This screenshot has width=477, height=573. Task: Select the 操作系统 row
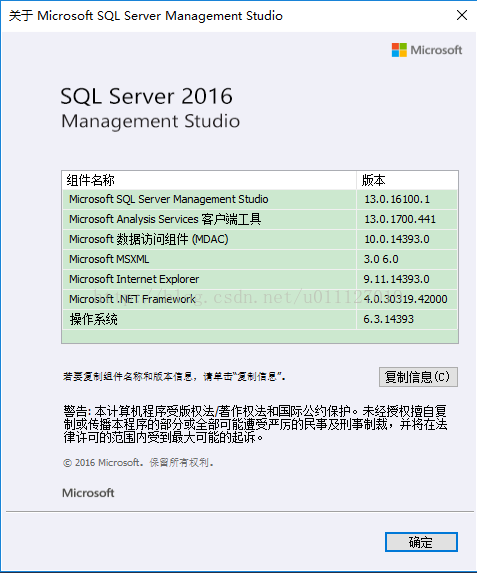(x=260, y=319)
